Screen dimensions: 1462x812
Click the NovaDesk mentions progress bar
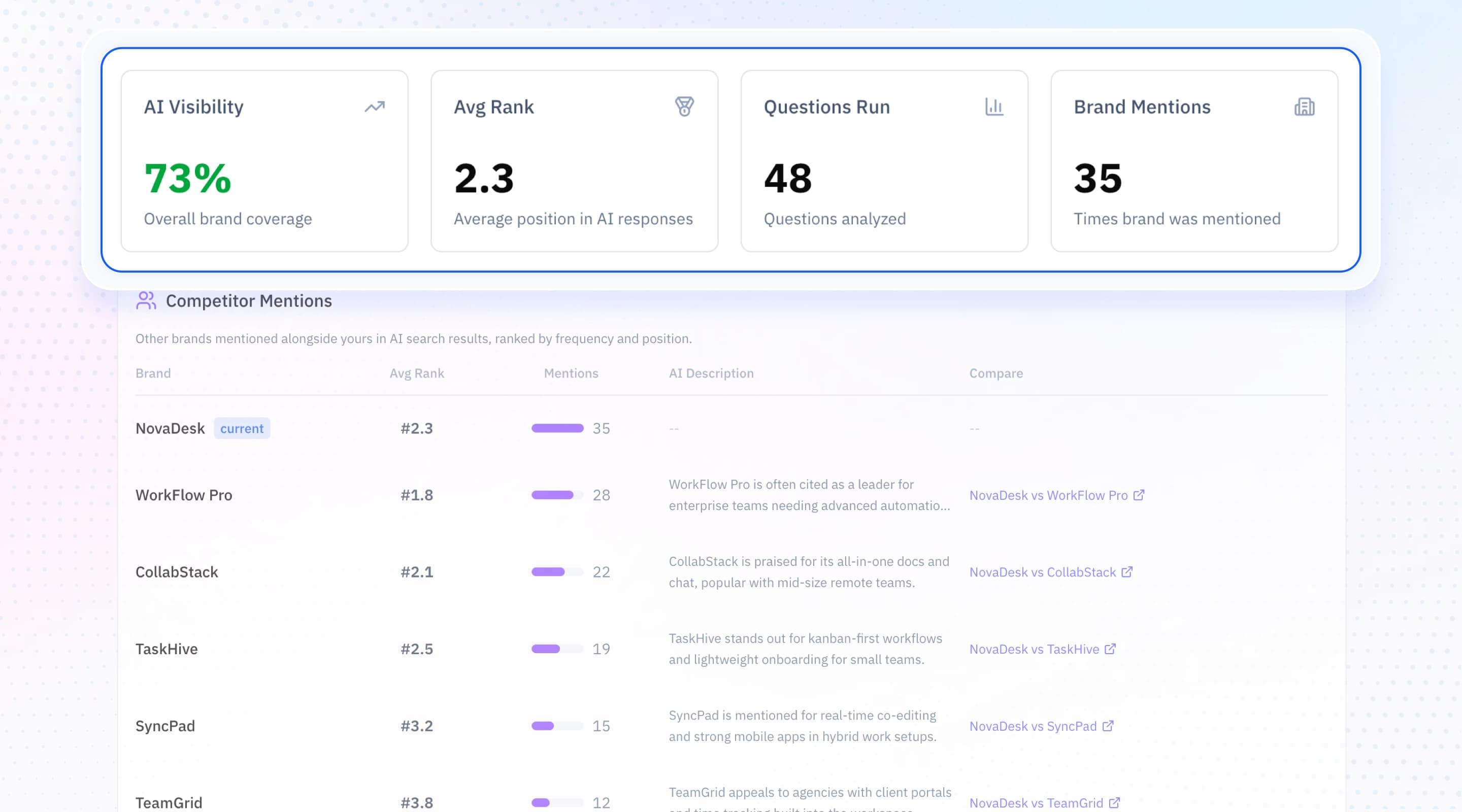coord(557,428)
